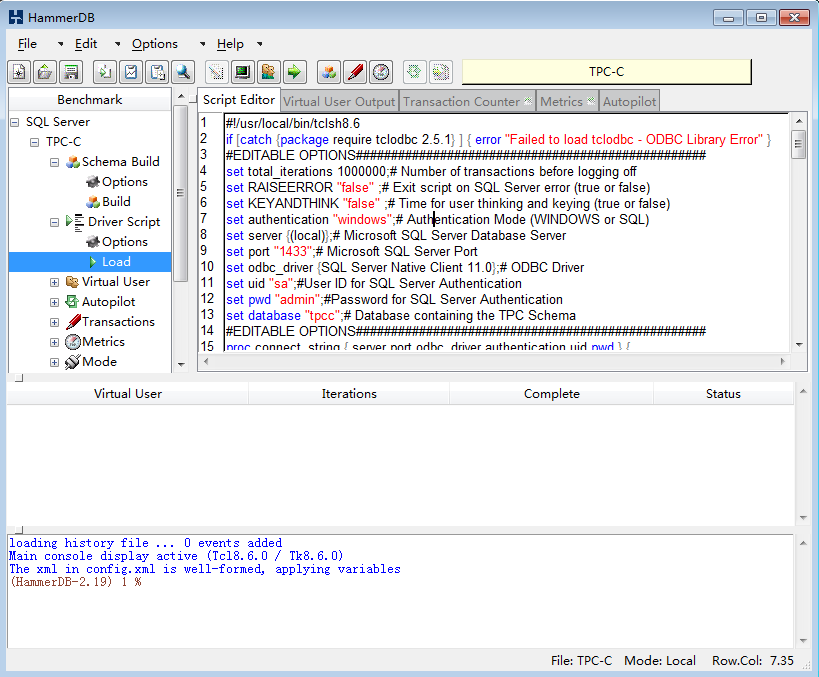Click the dropdown arrow after Help

click(x=260, y=44)
